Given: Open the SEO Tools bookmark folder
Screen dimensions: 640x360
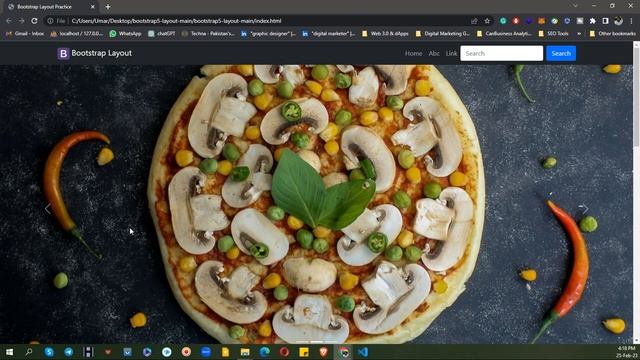Looking at the screenshot, I should pos(553,33).
